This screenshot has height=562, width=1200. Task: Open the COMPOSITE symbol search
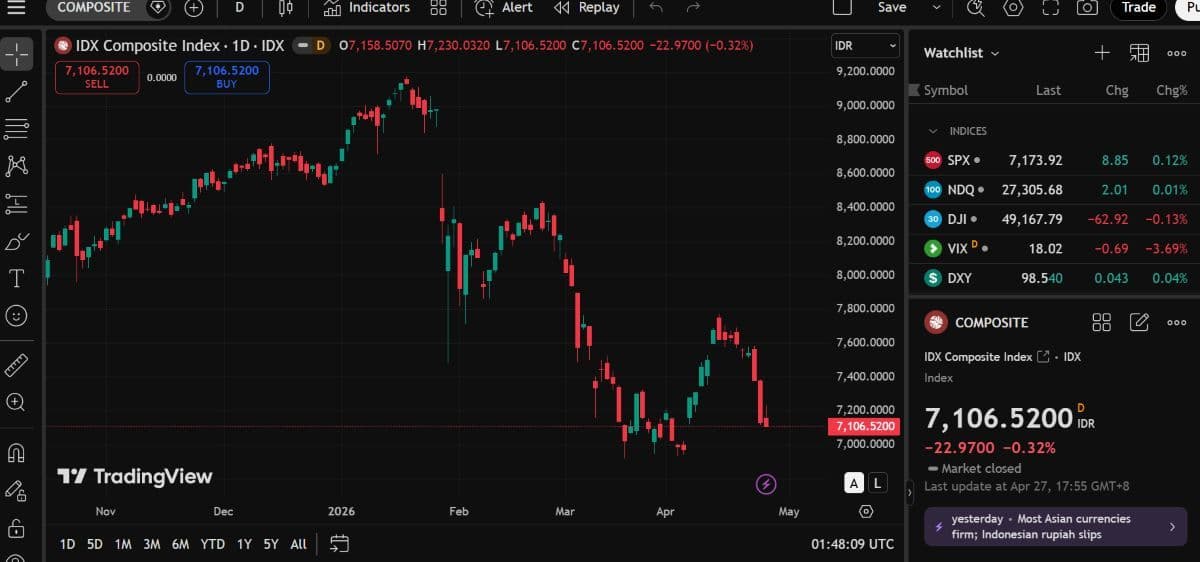pos(94,7)
